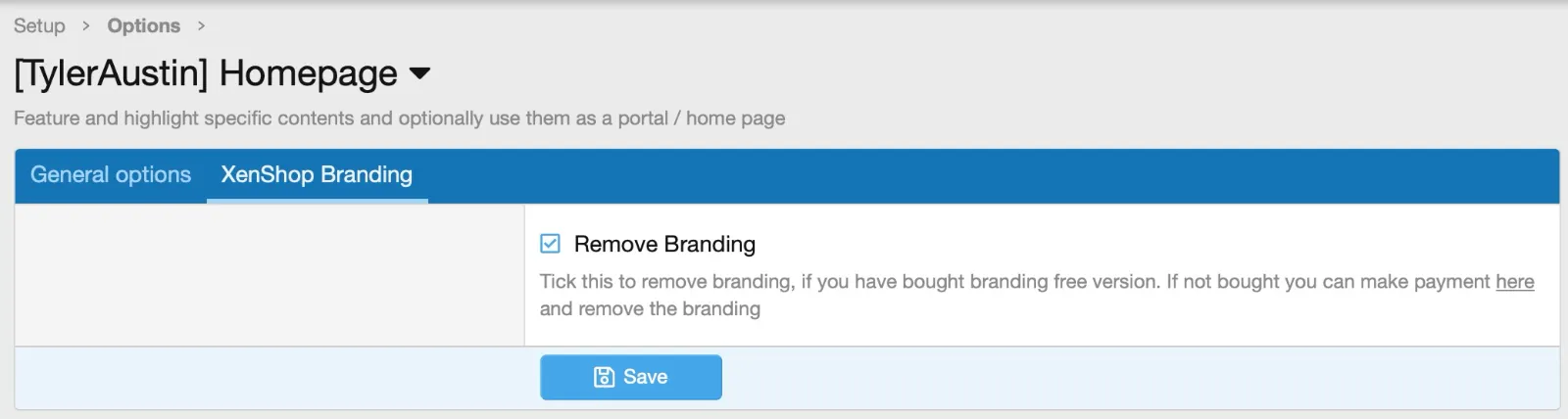The width and height of the screenshot is (1568, 419).
Task: Follow the "here" payment link
Action: point(1514,282)
